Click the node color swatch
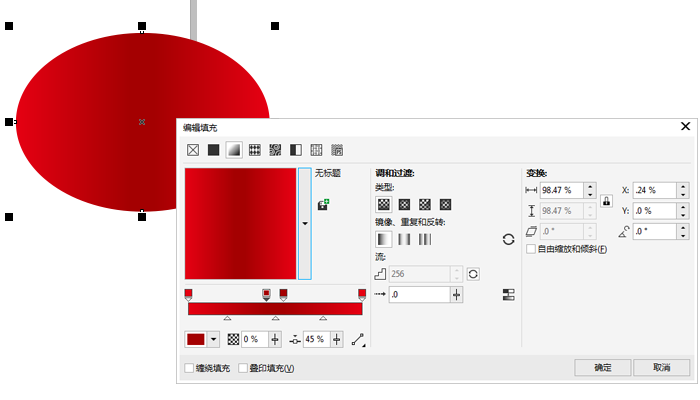 [x=196, y=339]
